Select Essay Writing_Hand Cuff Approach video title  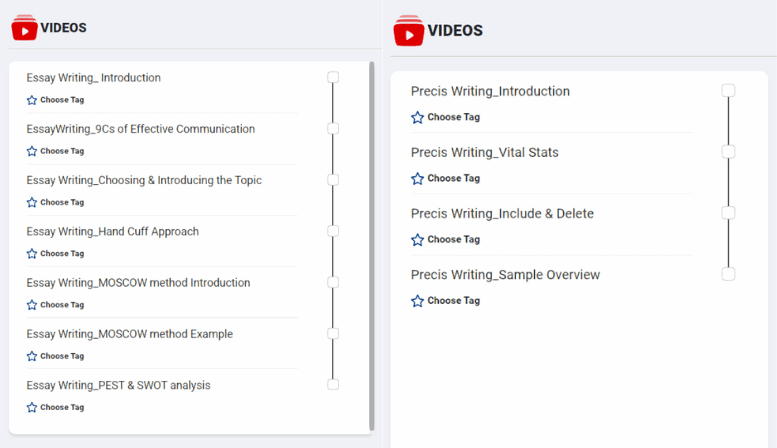[x=112, y=231]
